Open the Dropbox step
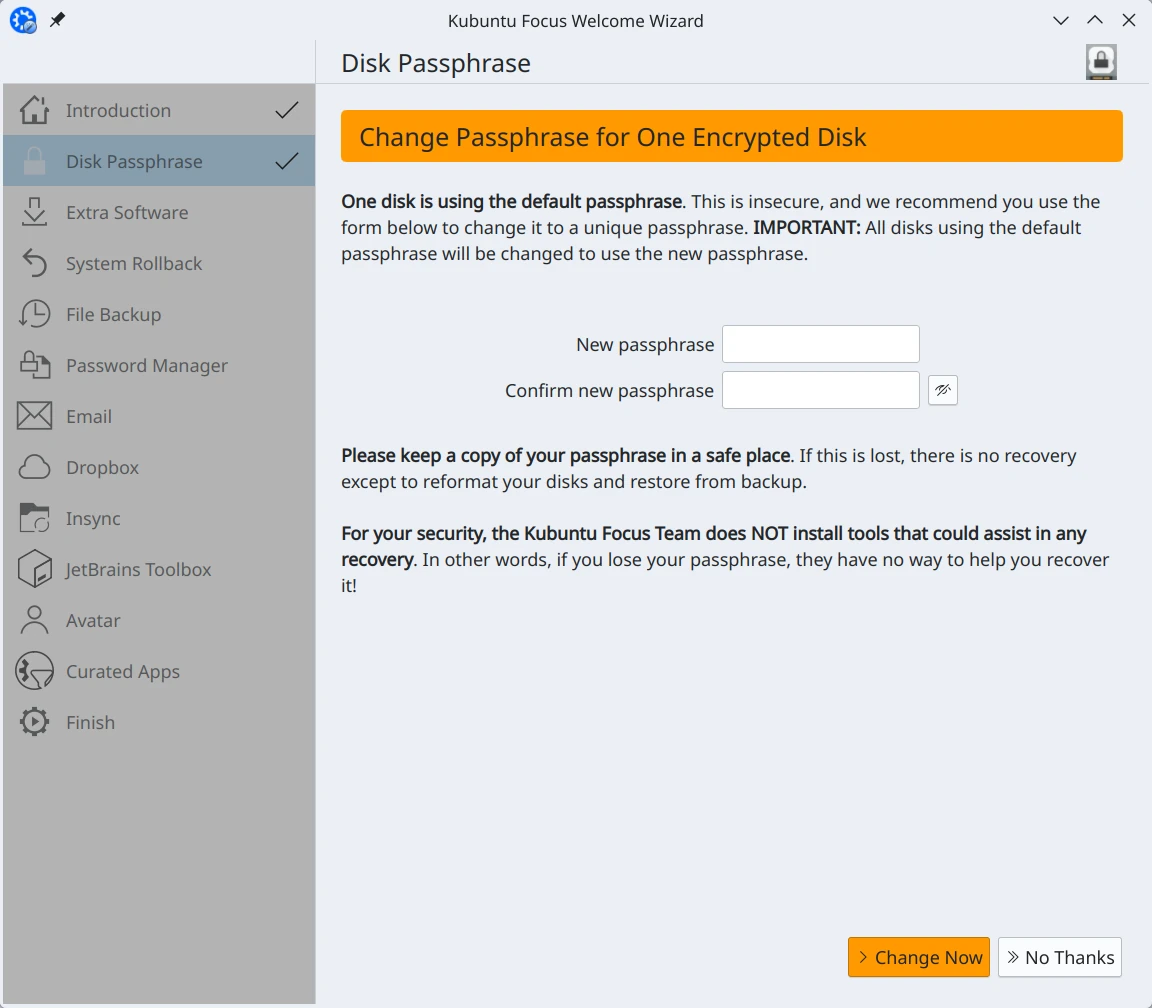The image size is (1152, 1008). (159, 467)
